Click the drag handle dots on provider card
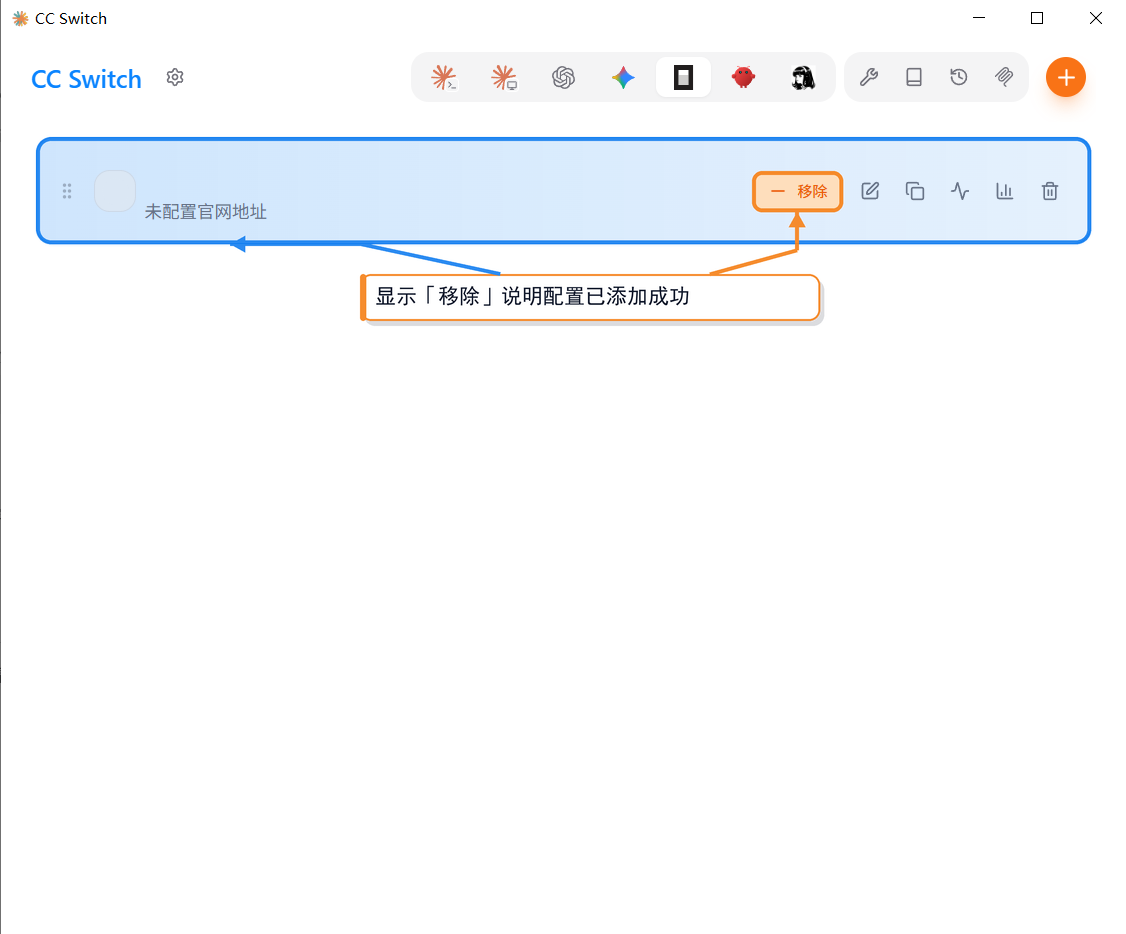The image size is (1126, 934). [x=67, y=191]
